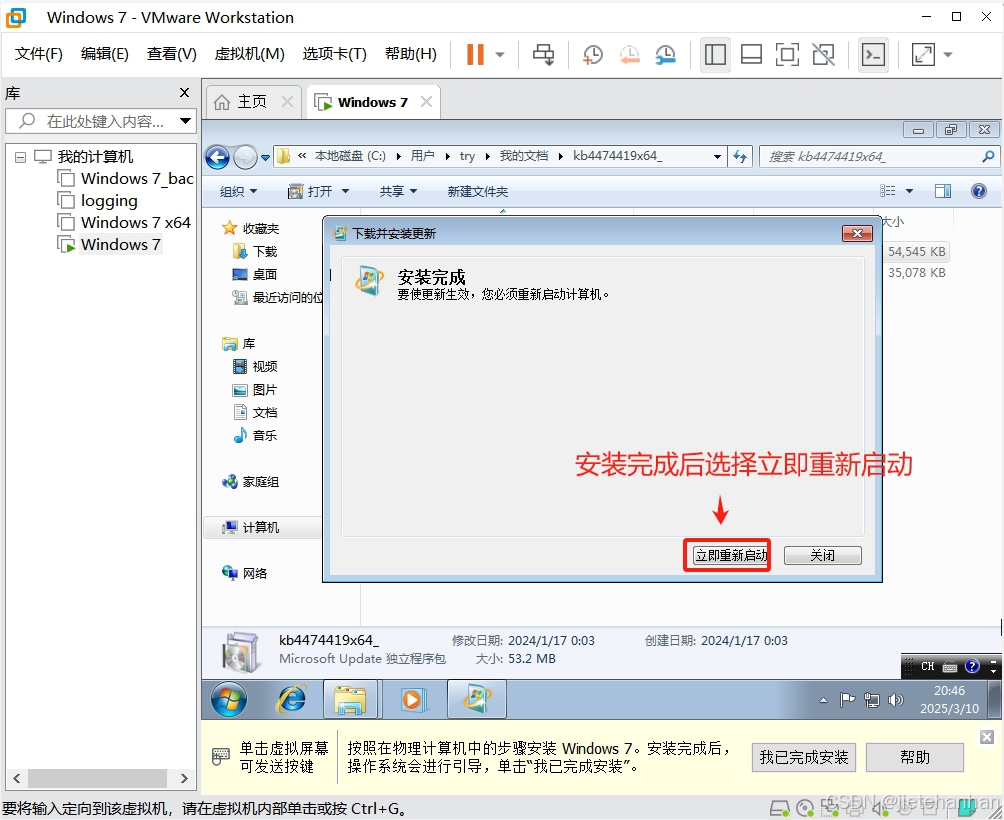
Task: Take a snapshot of this virtual machine
Action: point(593,54)
